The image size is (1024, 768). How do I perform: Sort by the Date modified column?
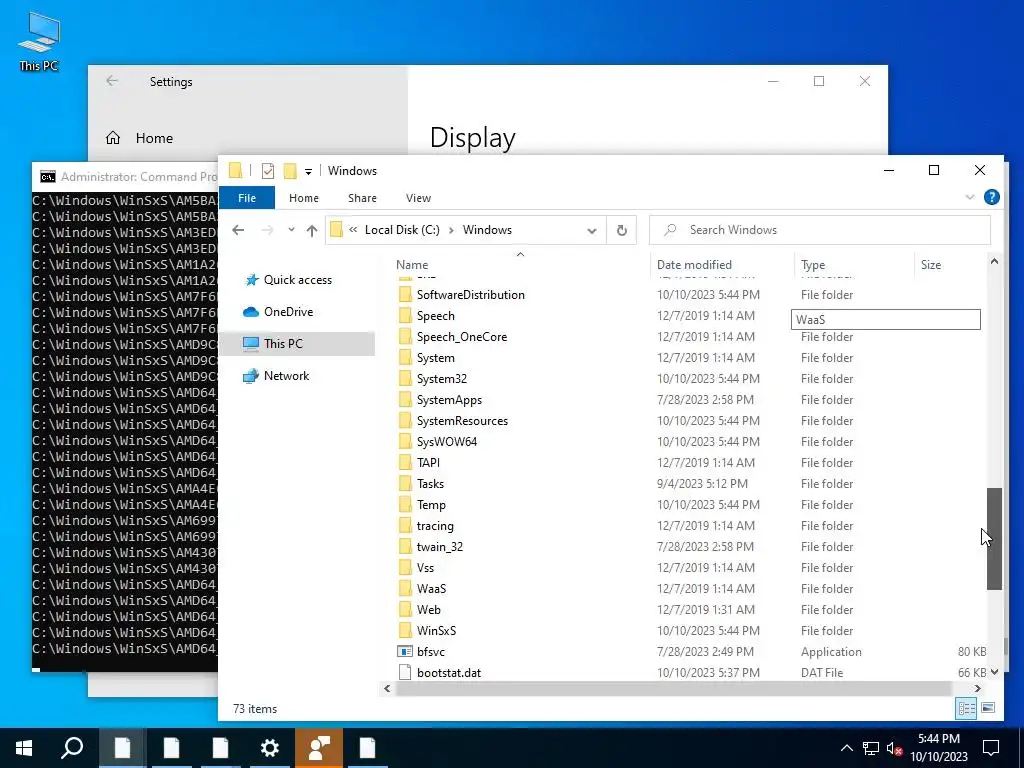[x=694, y=264]
